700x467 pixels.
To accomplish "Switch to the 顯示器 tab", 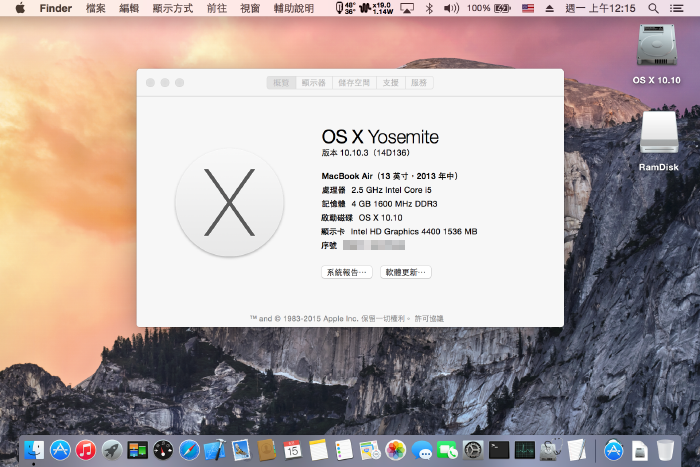I will (x=314, y=83).
